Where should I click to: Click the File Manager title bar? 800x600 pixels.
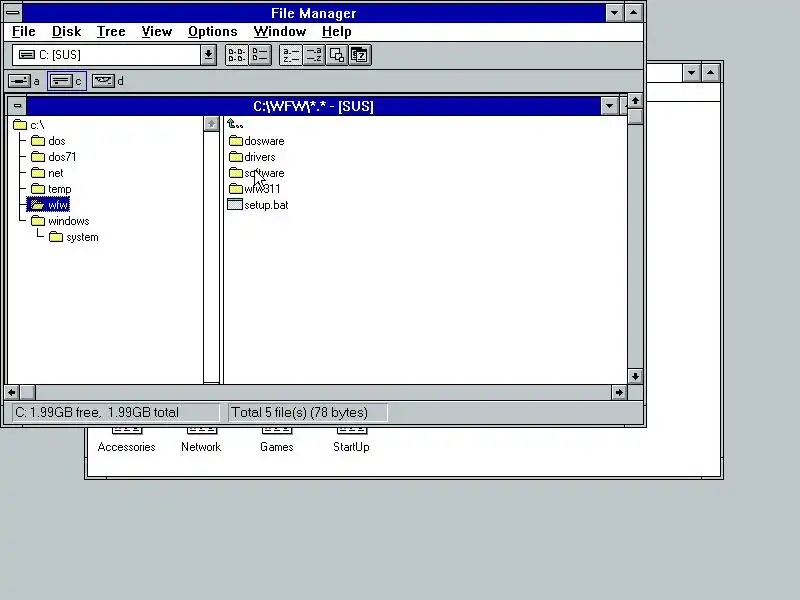click(x=313, y=13)
